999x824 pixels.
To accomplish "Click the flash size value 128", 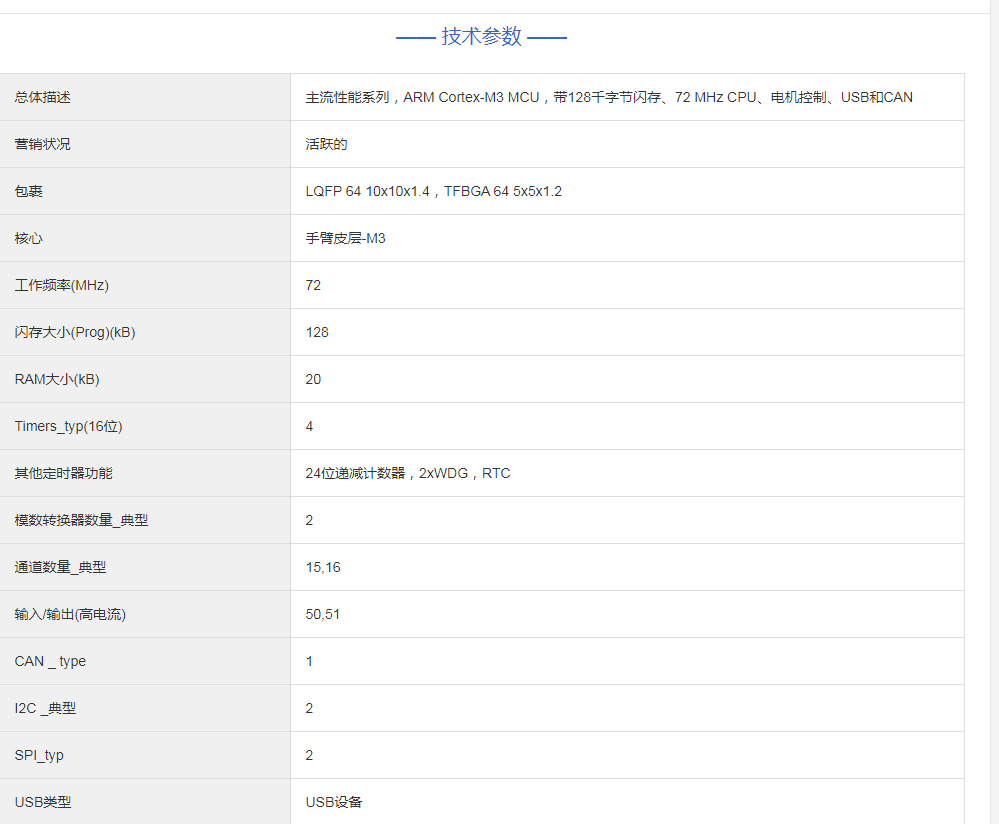I will coord(317,333).
